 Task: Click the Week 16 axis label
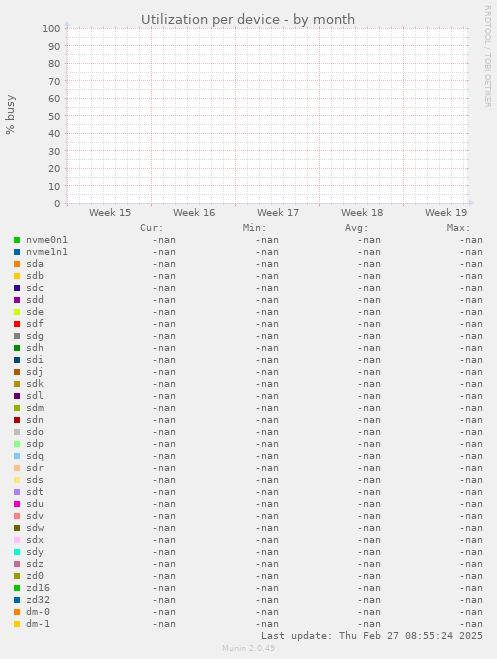[x=194, y=213]
